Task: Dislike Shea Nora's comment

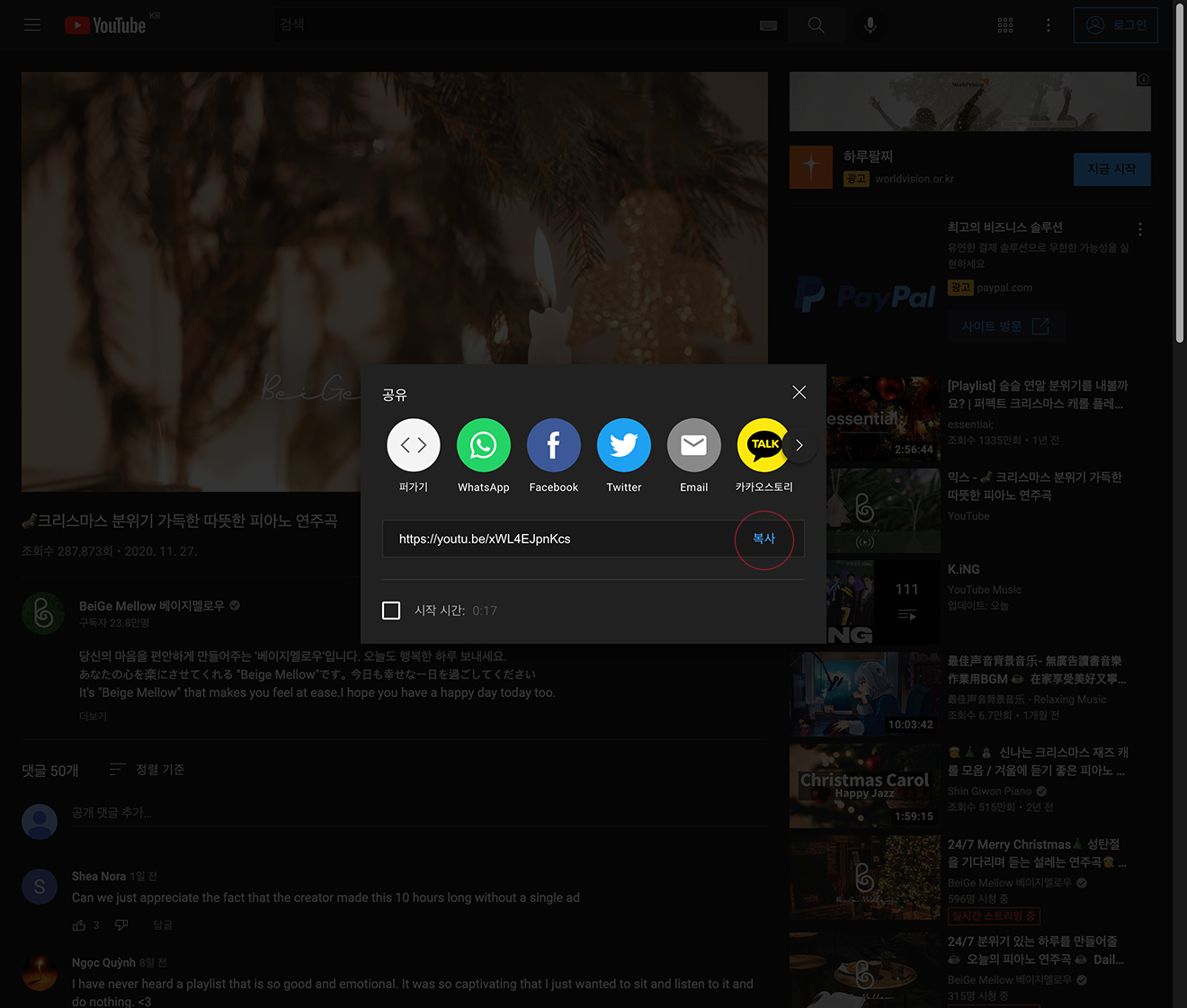Action: click(x=121, y=925)
